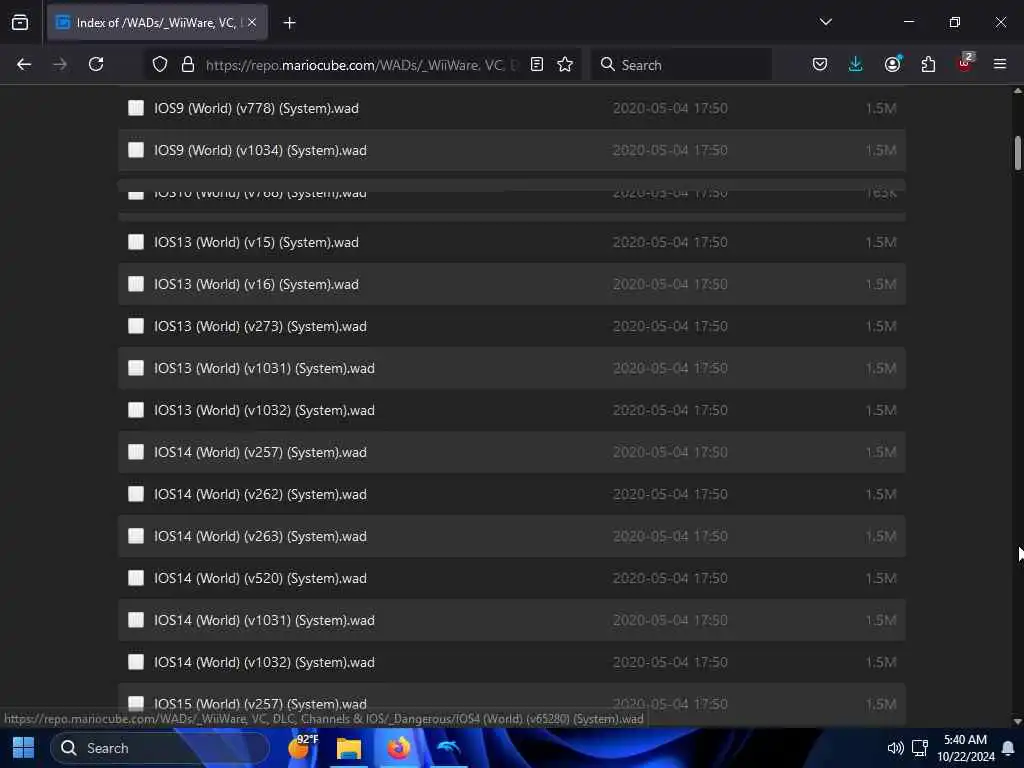Open a new tab
Image resolution: width=1024 pixels, height=768 pixels.
click(x=289, y=23)
